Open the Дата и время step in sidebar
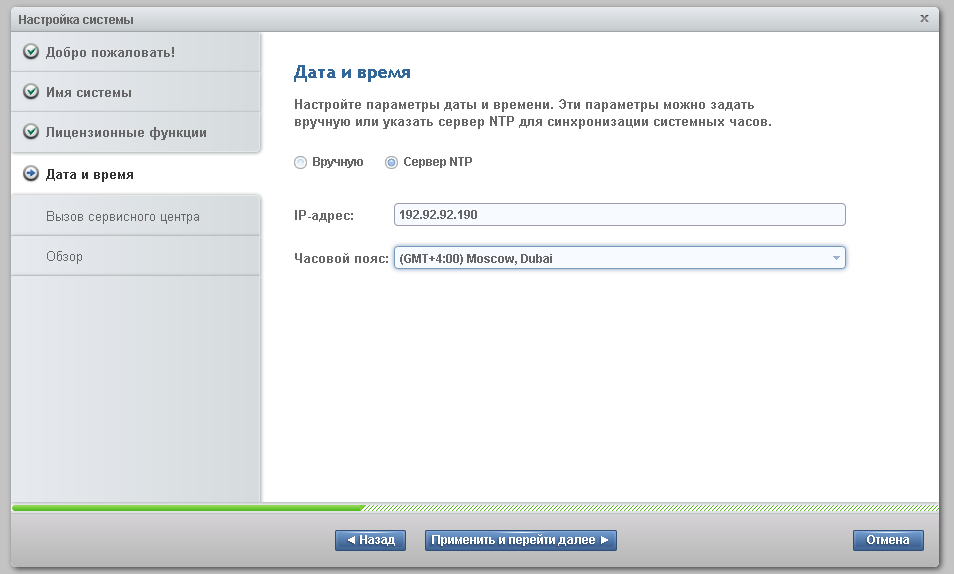The height and width of the screenshot is (574, 954). click(x=136, y=174)
